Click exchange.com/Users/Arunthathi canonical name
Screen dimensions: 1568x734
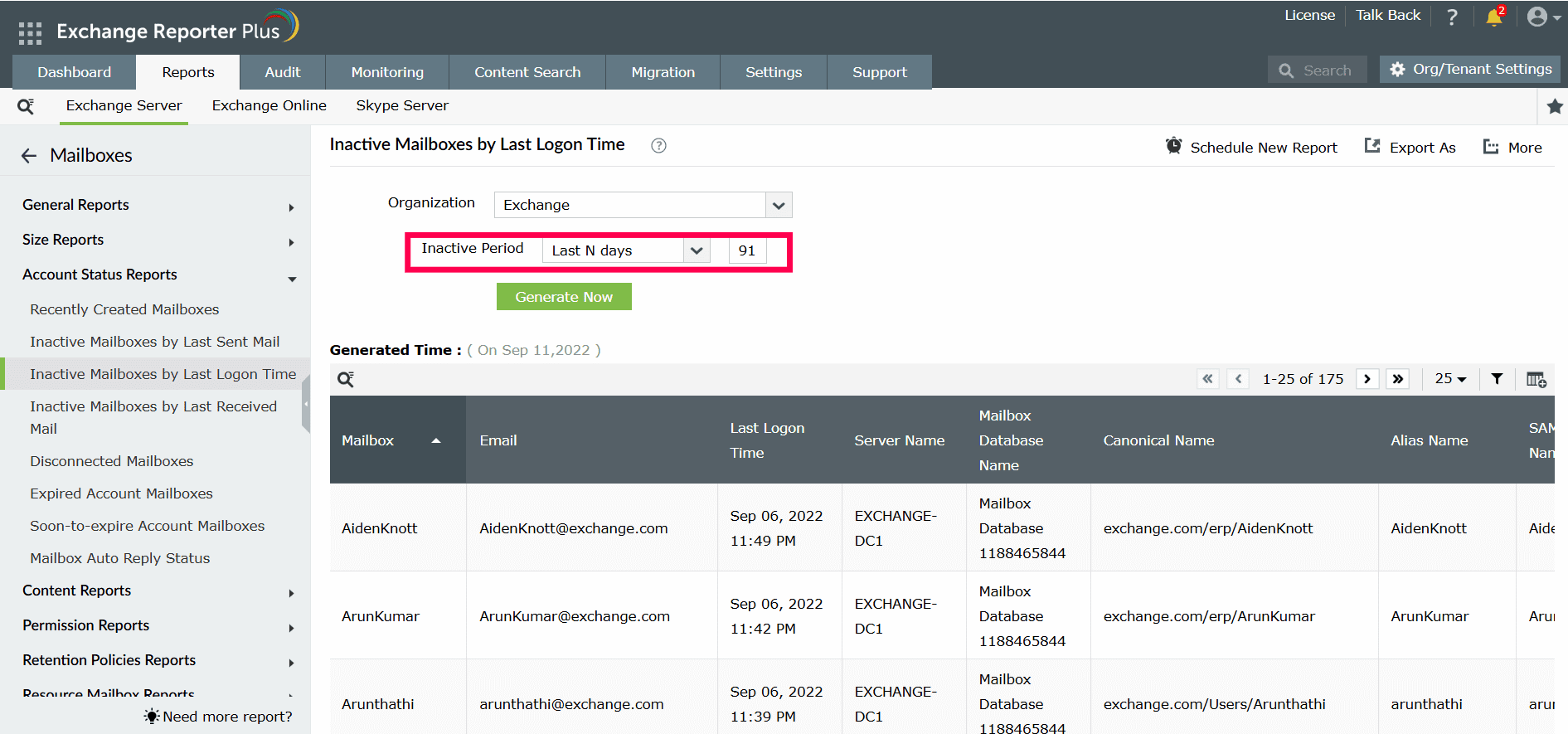tap(1215, 704)
